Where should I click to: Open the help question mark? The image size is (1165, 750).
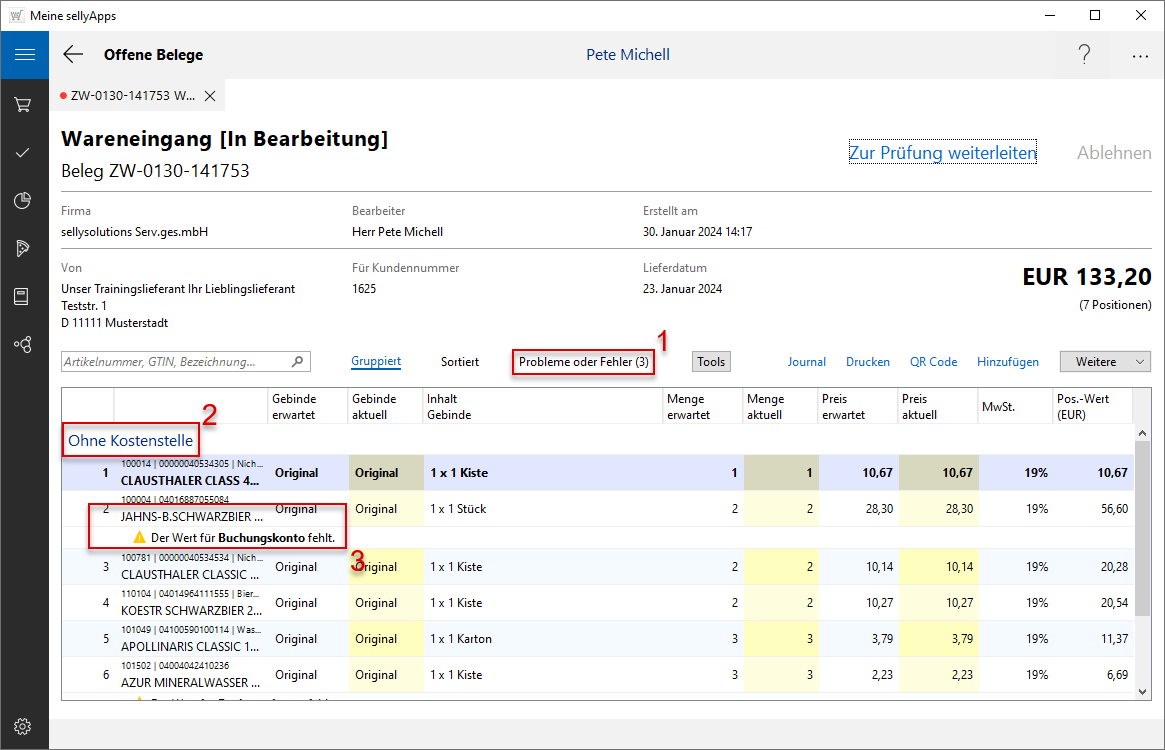click(1084, 55)
